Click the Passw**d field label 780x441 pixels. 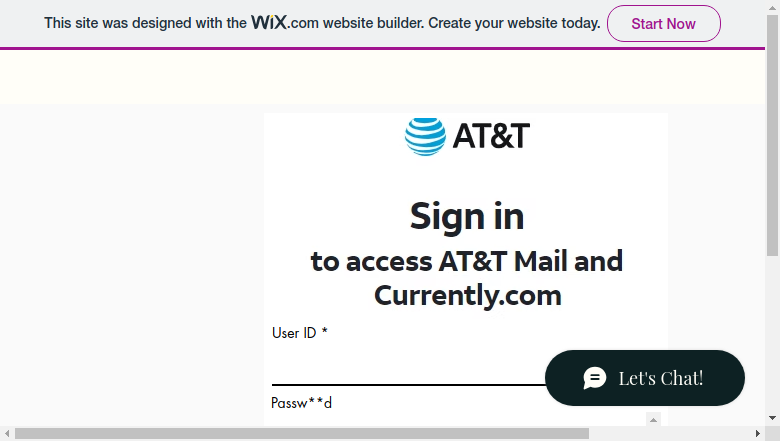click(301, 403)
